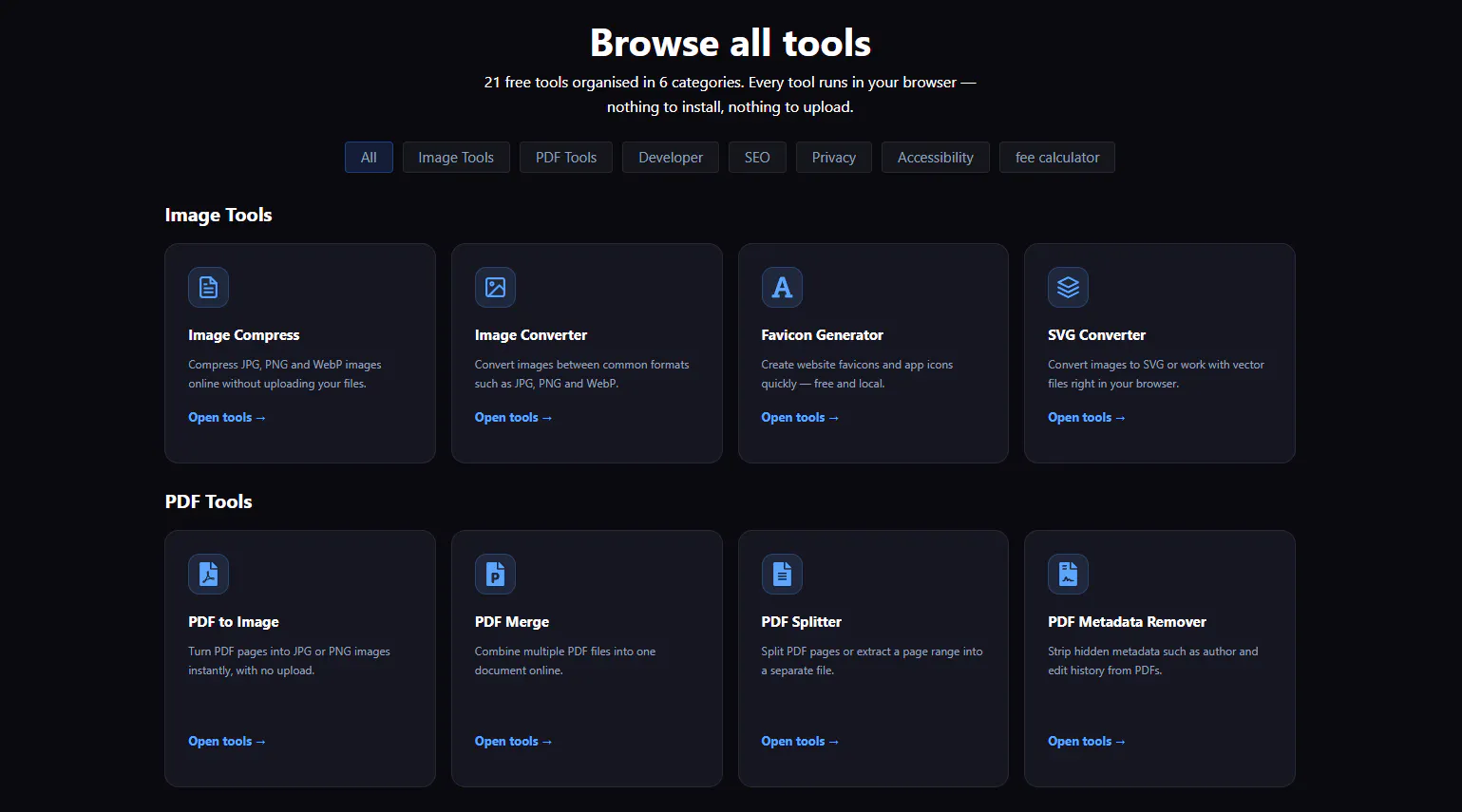This screenshot has width=1462, height=812.
Task: Open tools link under Image Converter
Action: pos(513,418)
